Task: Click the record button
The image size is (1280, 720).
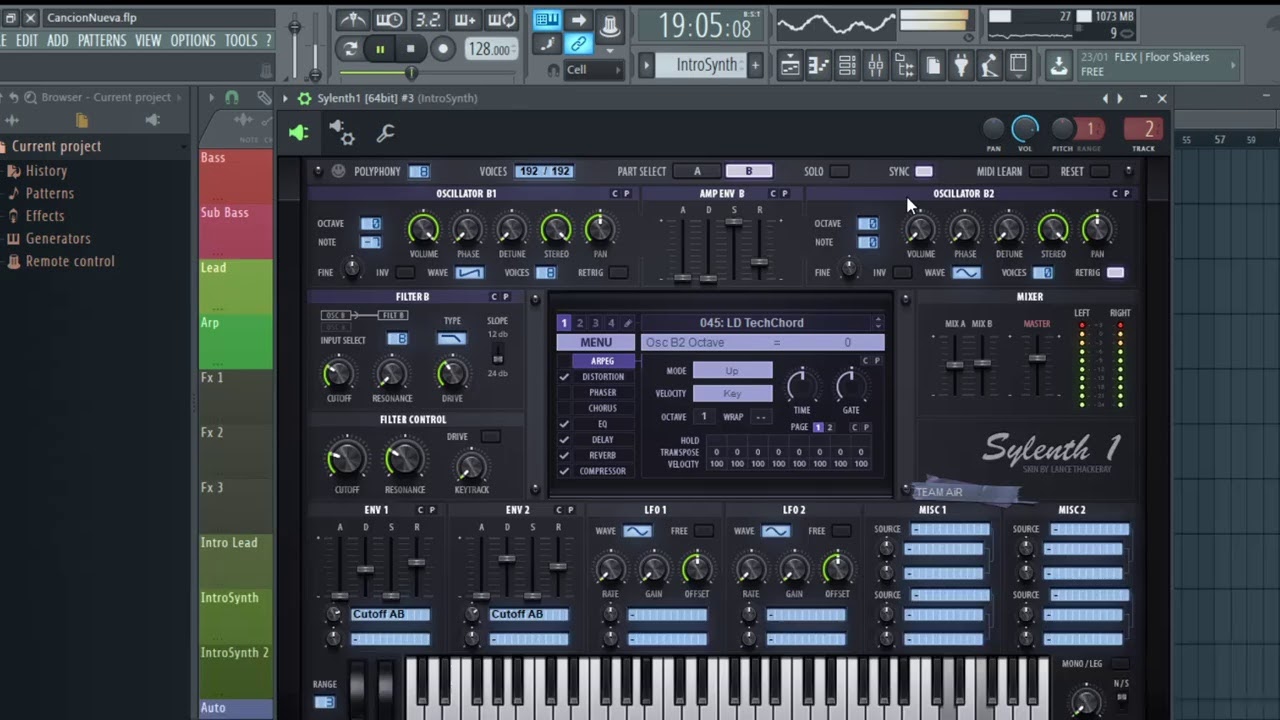Action: pyautogui.click(x=443, y=48)
